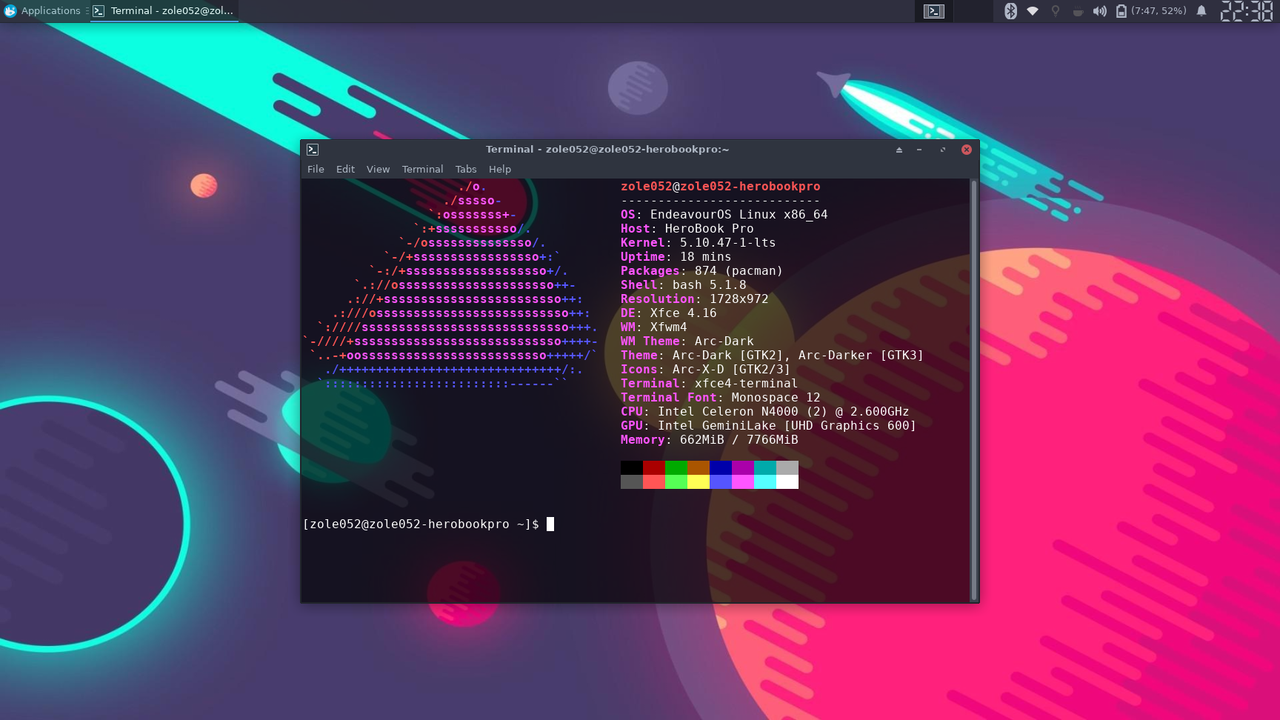
Task: Click the brown-orange color block in the palette
Action: [699, 467]
